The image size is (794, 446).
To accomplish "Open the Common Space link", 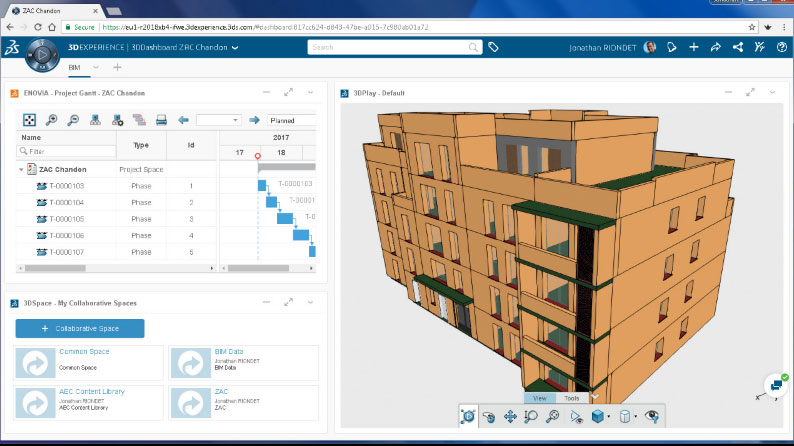I will click(84, 351).
